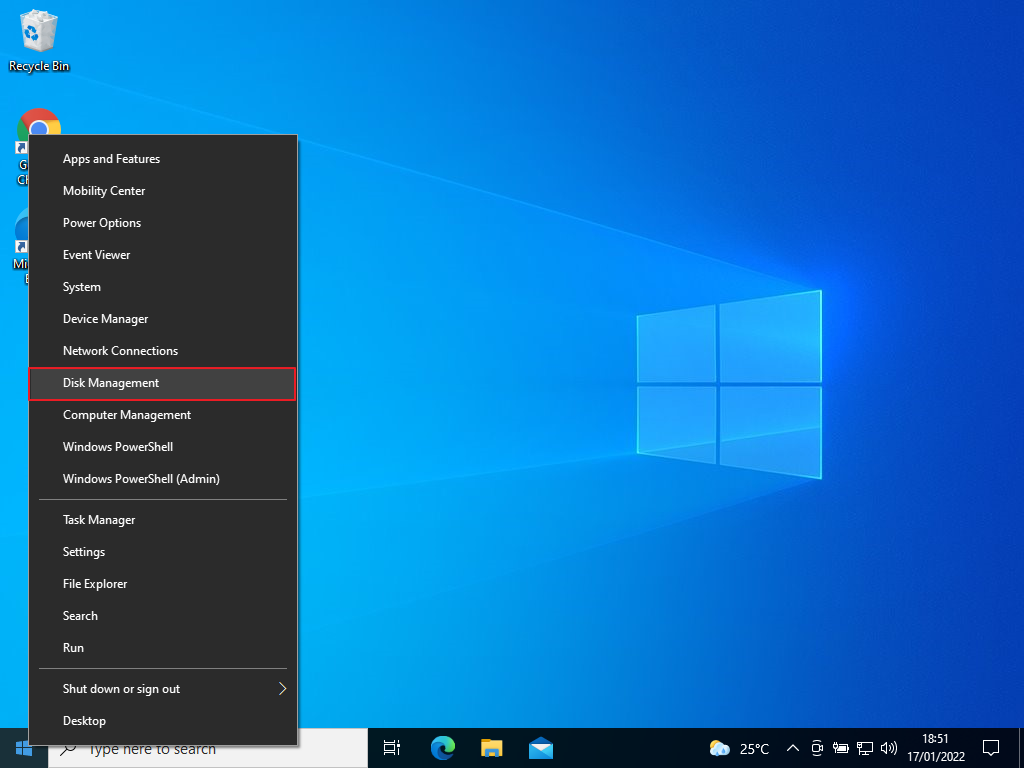Show the Desktop via menu entry
Viewport: 1024px width, 768px height.
click(163, 721)
